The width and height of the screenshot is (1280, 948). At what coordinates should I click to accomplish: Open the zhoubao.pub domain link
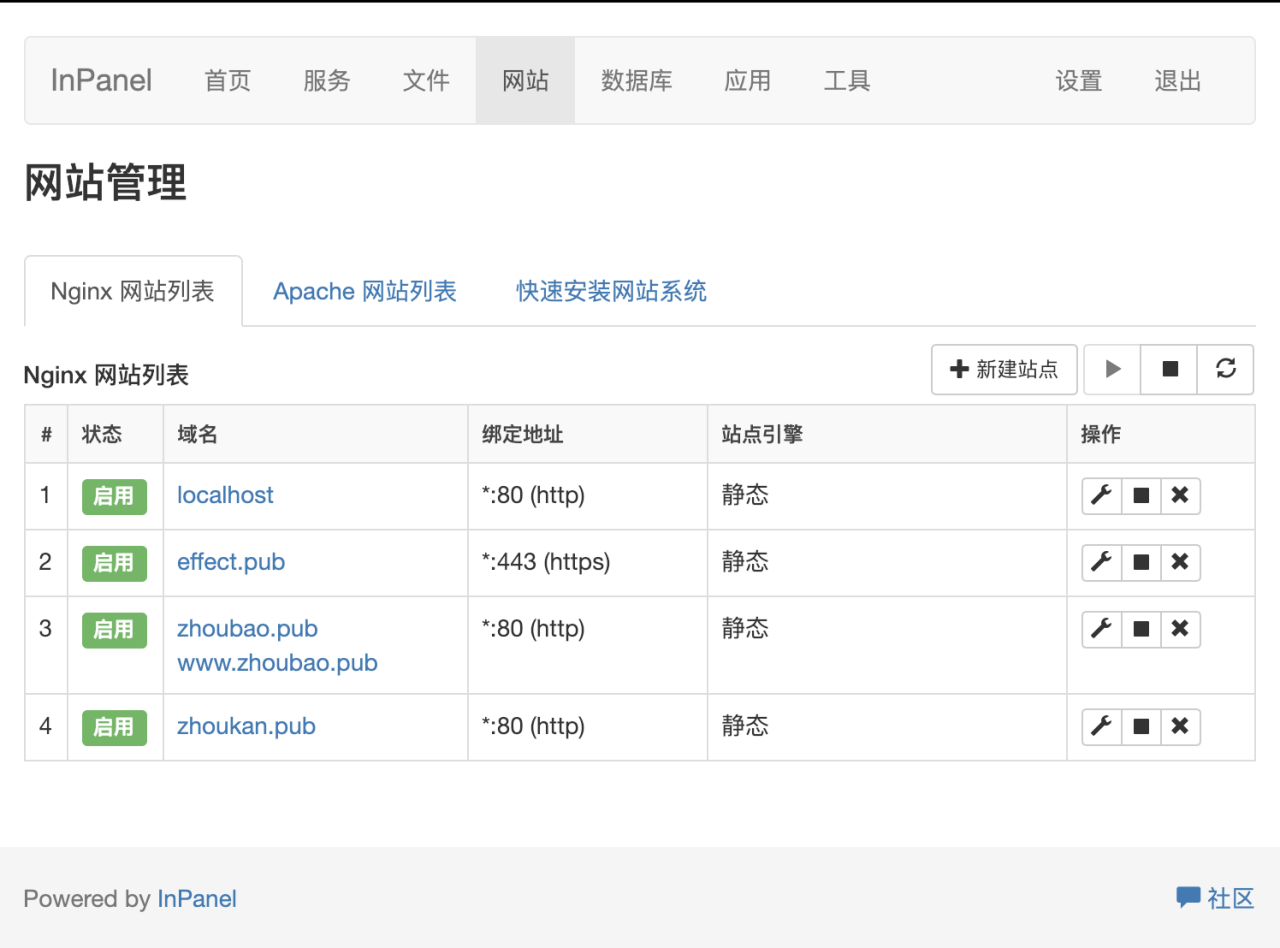(x=248, y=628)
